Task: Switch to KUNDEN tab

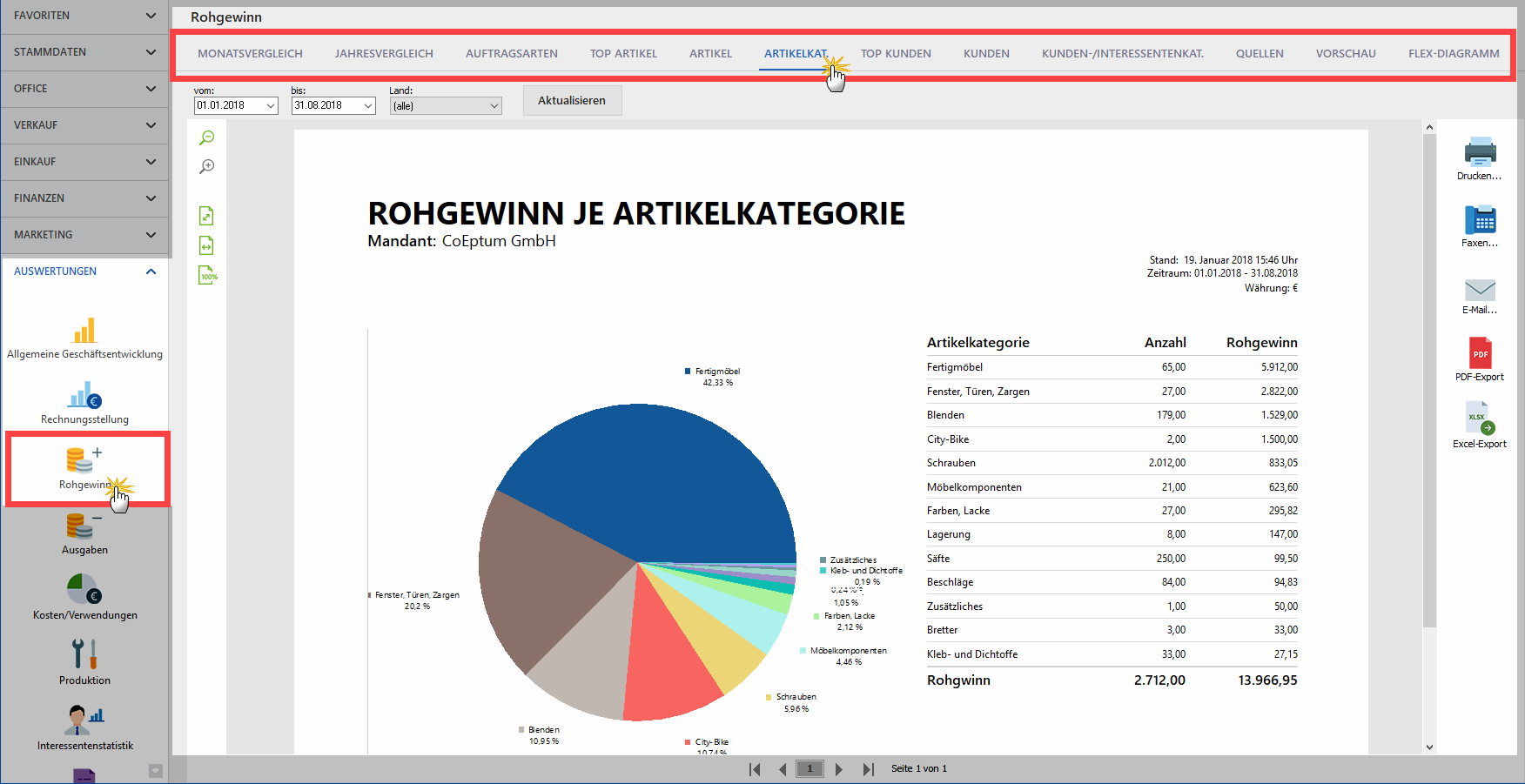Action: pos(986,54)
